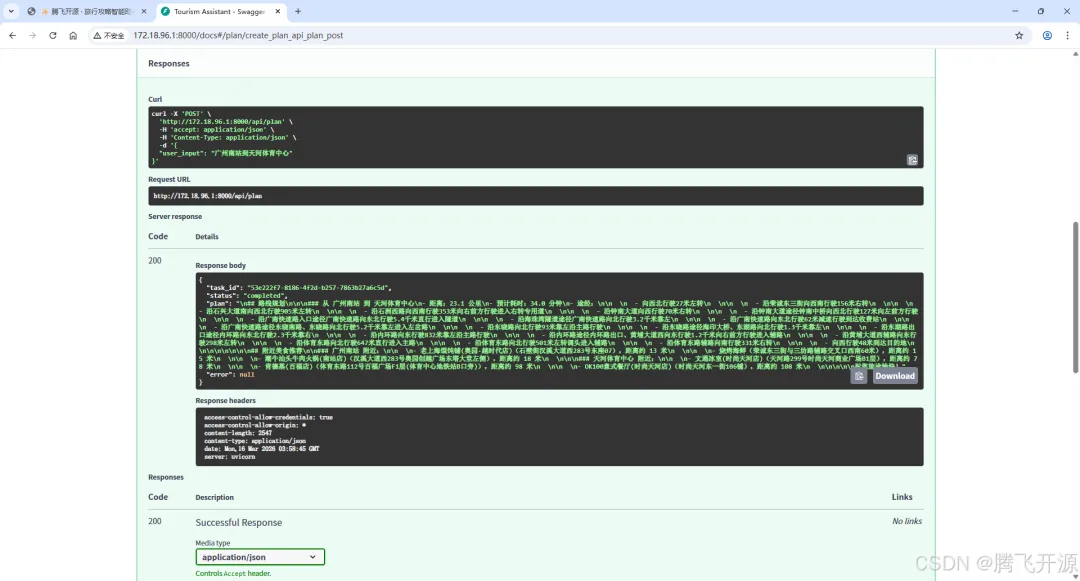
Task: Click the page vertical scrollbar thumb
Action: [x=1075, y=297]
